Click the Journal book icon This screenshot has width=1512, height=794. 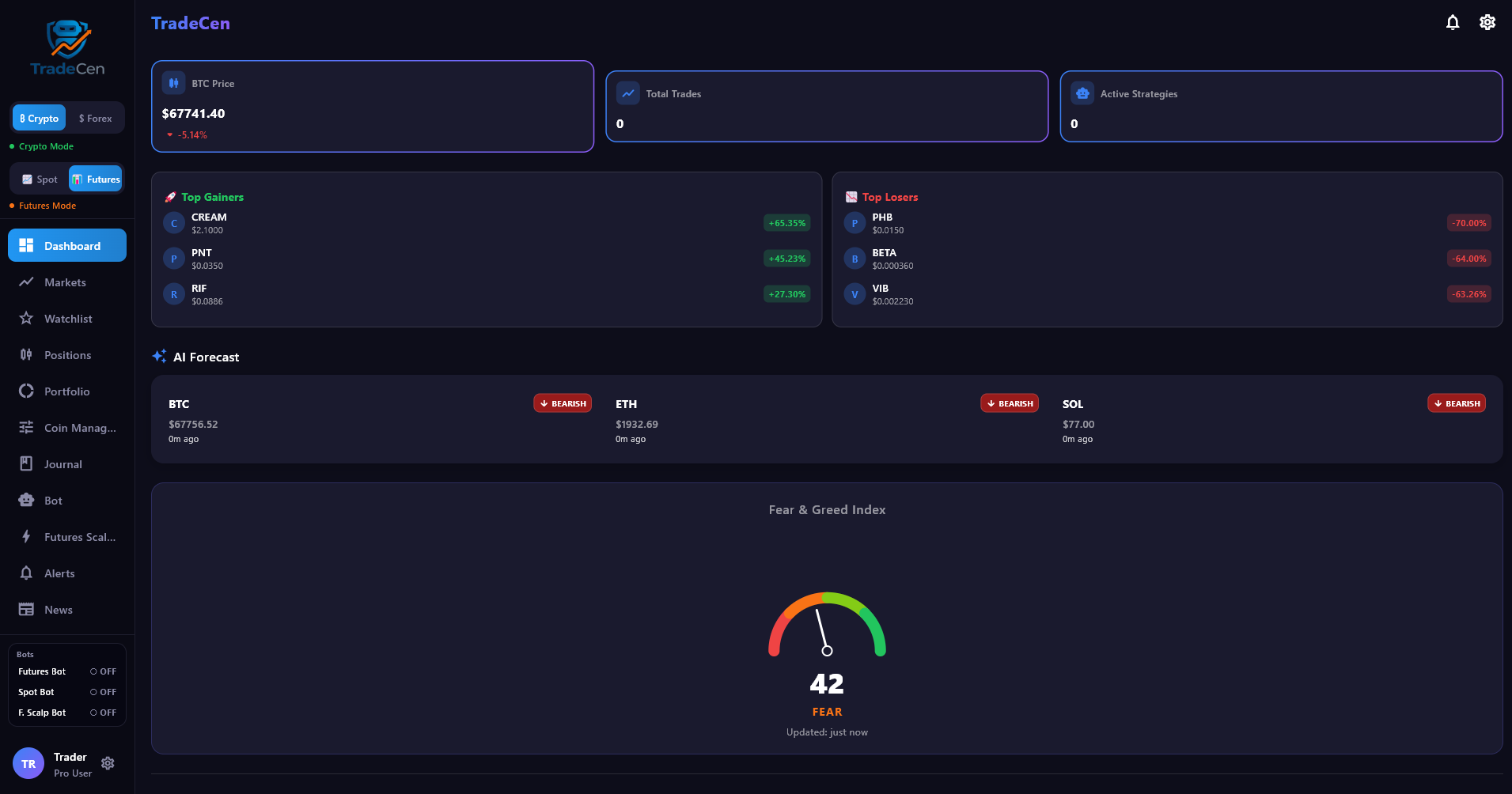(26, 463)
